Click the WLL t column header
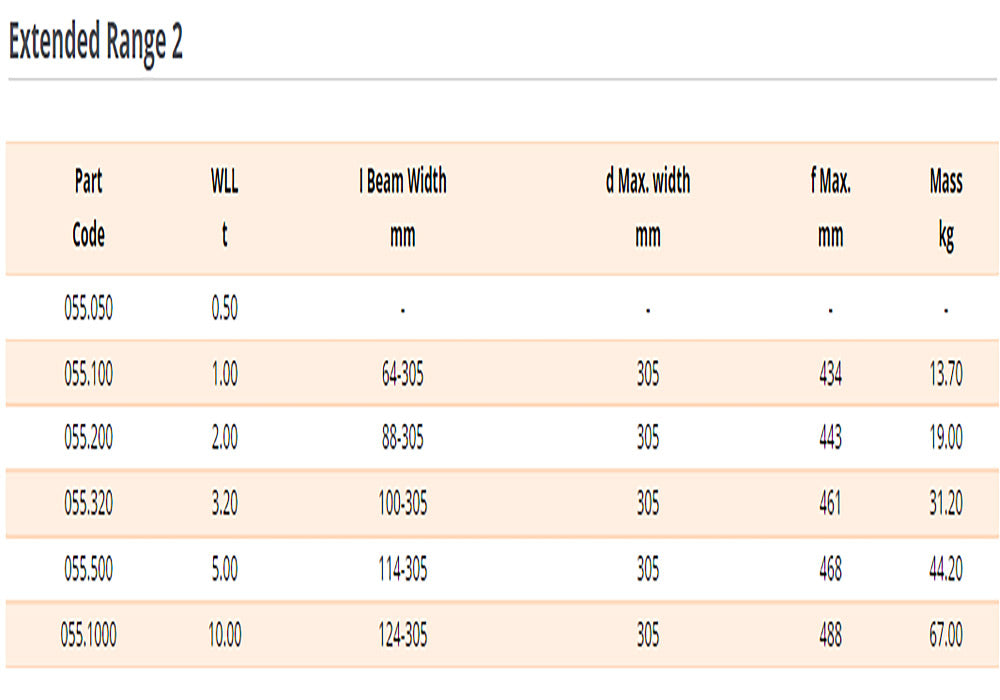This screenshot has height=700, width=1000. coord(224,208)
